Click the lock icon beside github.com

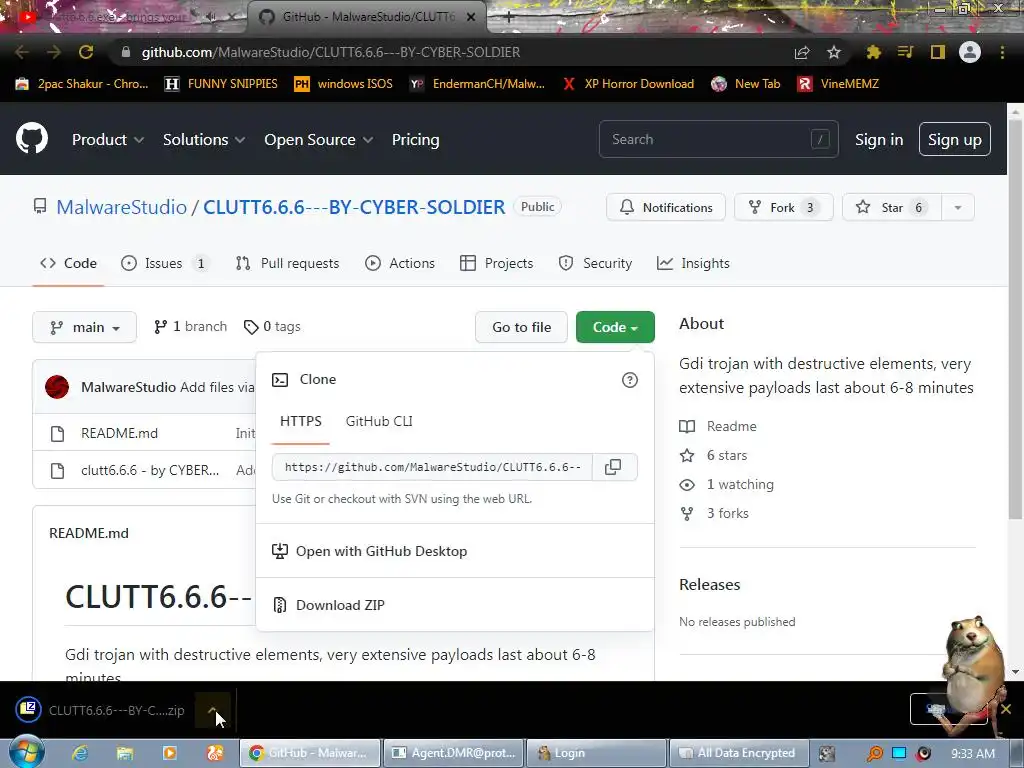[126, 52]
